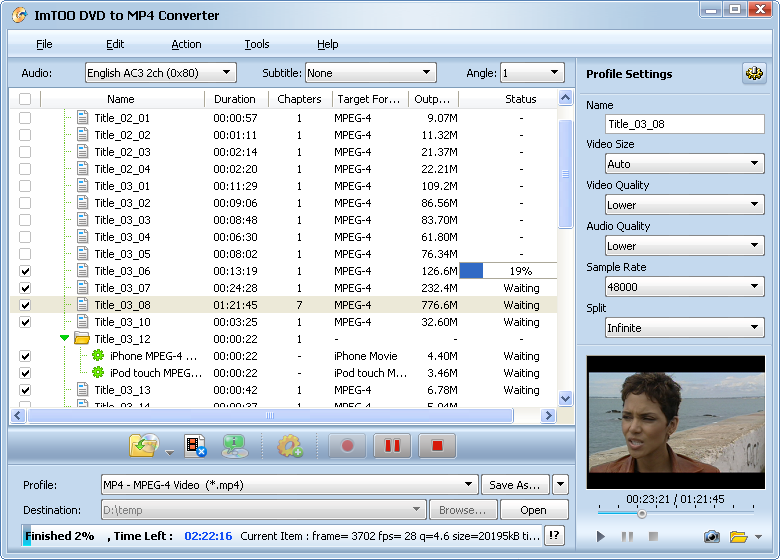The height and width of the screenshot is (560, 780).
Task: Toggle the select-all header checkbox
Action: point(25,99)
